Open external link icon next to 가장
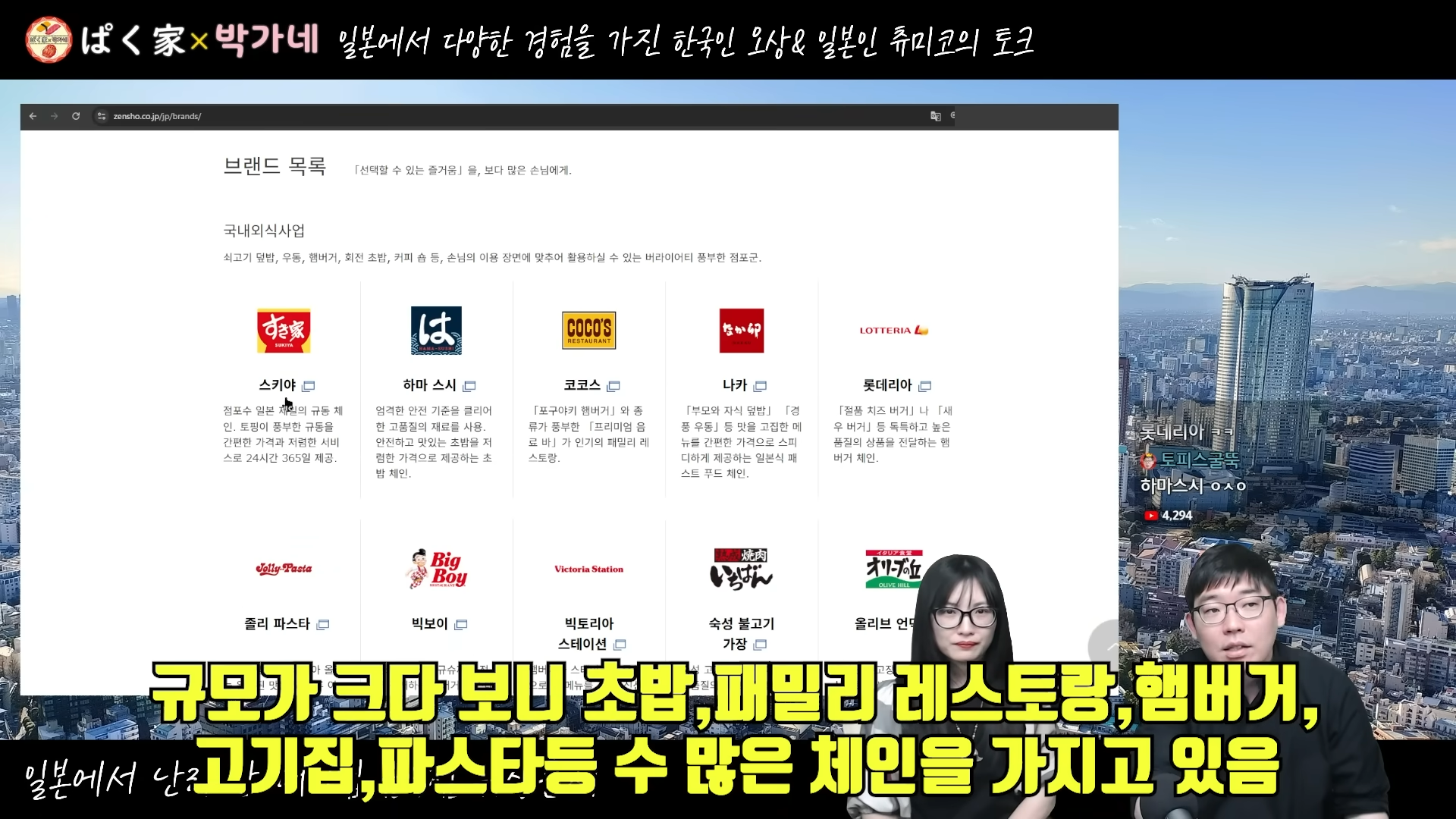 click(x=761, y=645)
